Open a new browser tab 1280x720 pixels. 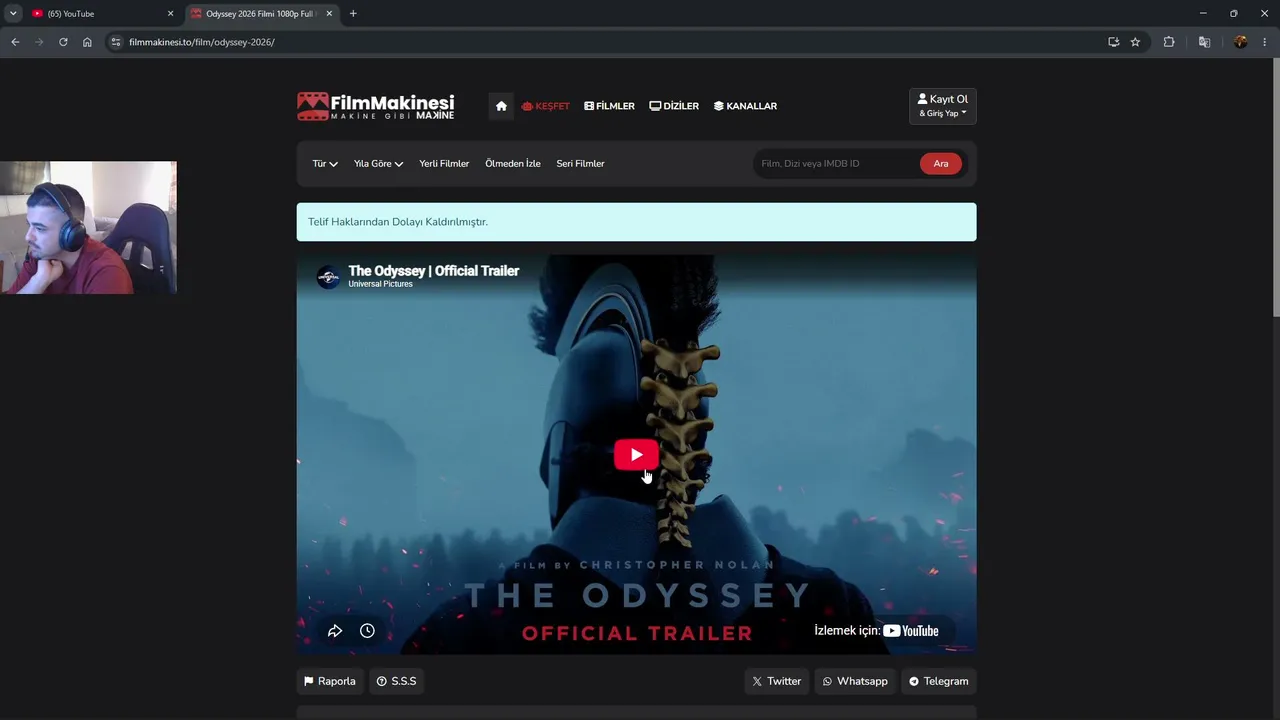pos(353,14)
